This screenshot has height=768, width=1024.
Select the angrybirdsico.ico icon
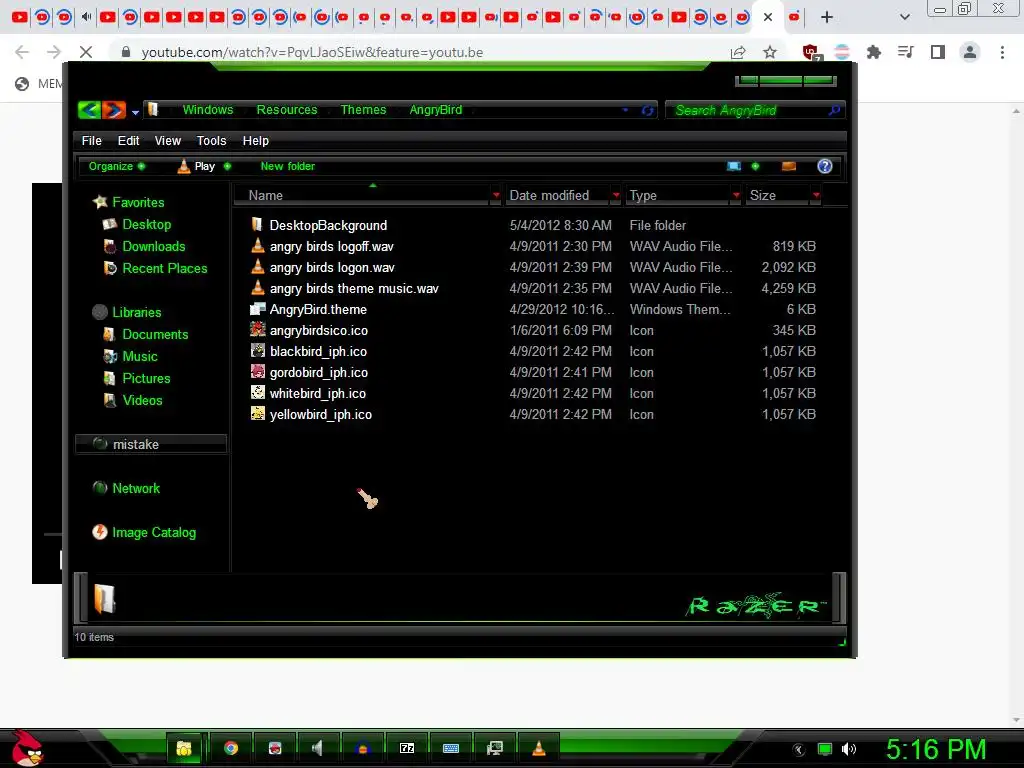[258, 330]
